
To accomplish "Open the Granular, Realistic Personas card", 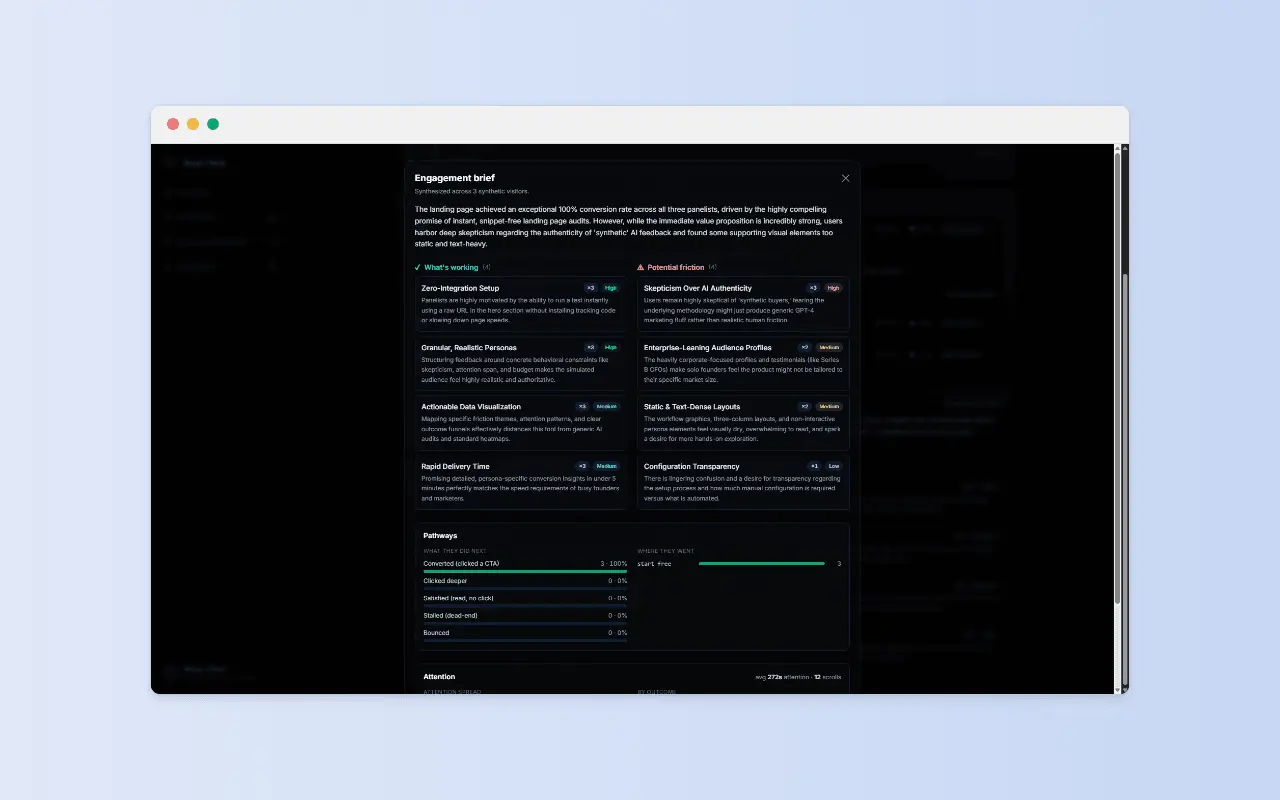I will 521,364.
